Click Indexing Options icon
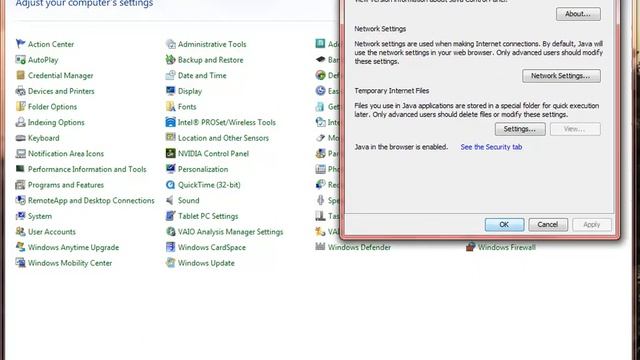This screenshot has width=640, height=360. (x=20, y=122)
